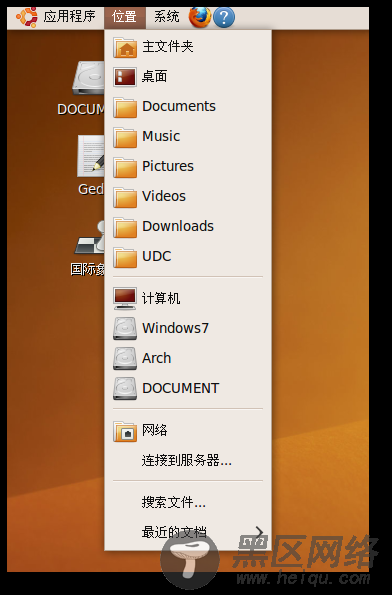Click the desktop icon beside 桌面

[x=125, y=77]
